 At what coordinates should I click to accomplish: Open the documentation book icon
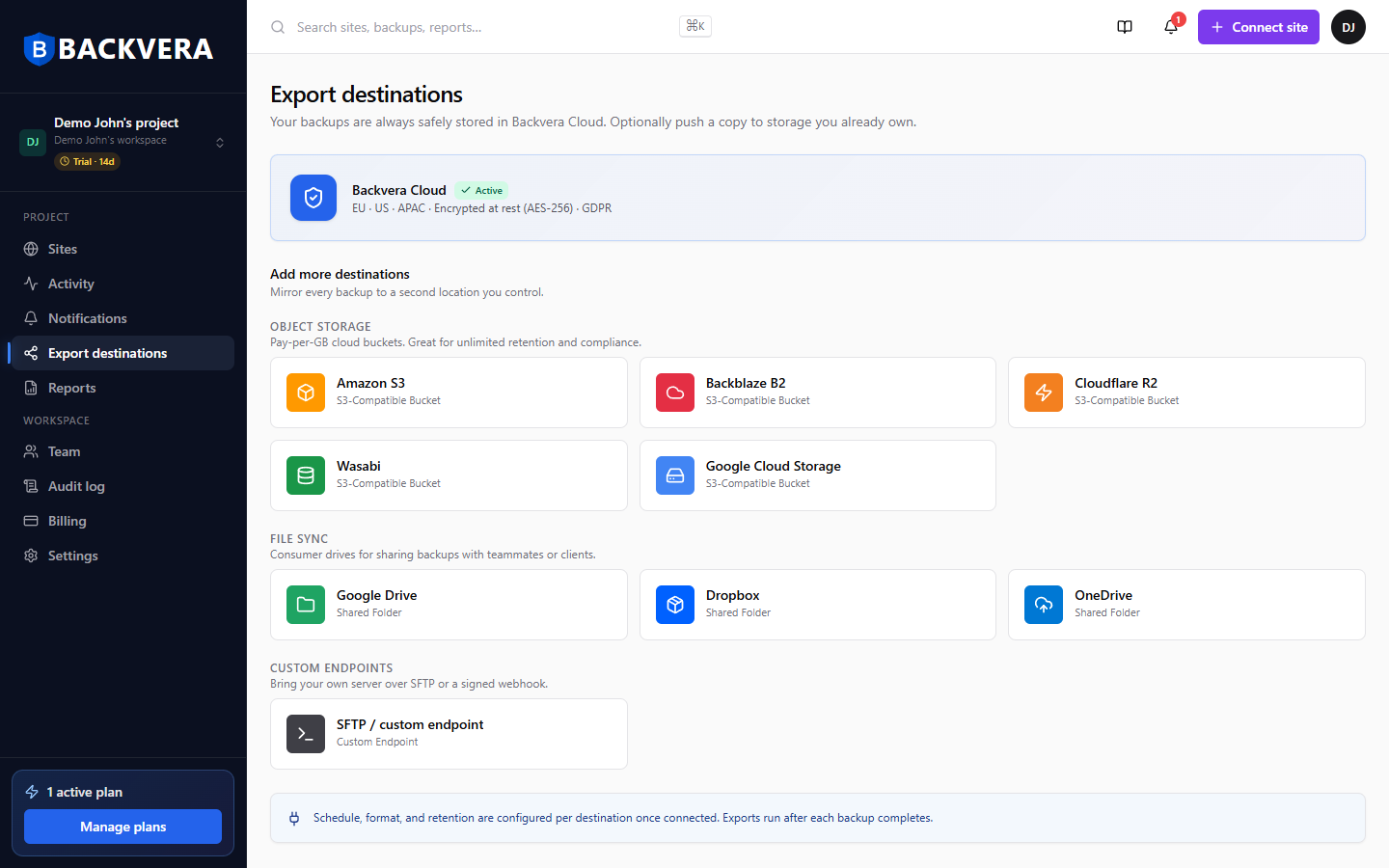[1125, 27]
